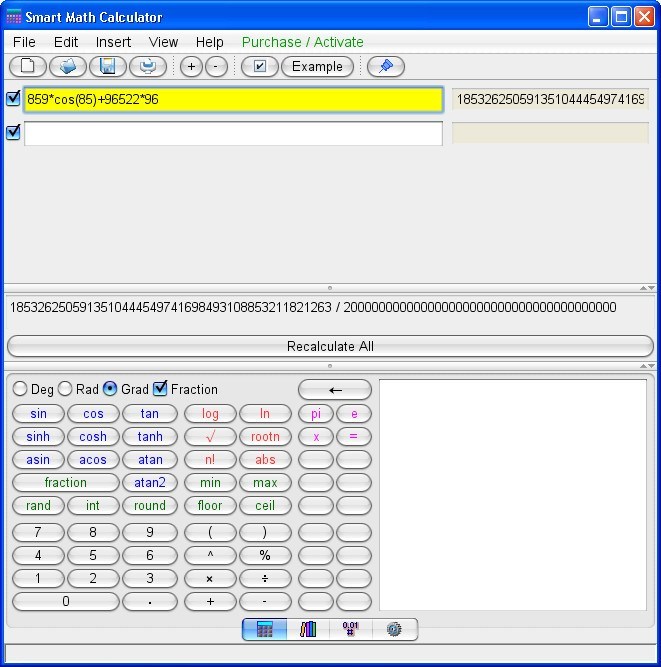The image size is (661, 667).
Task: Click the New document toolbar icon
Action: click(x=28, y=66)
